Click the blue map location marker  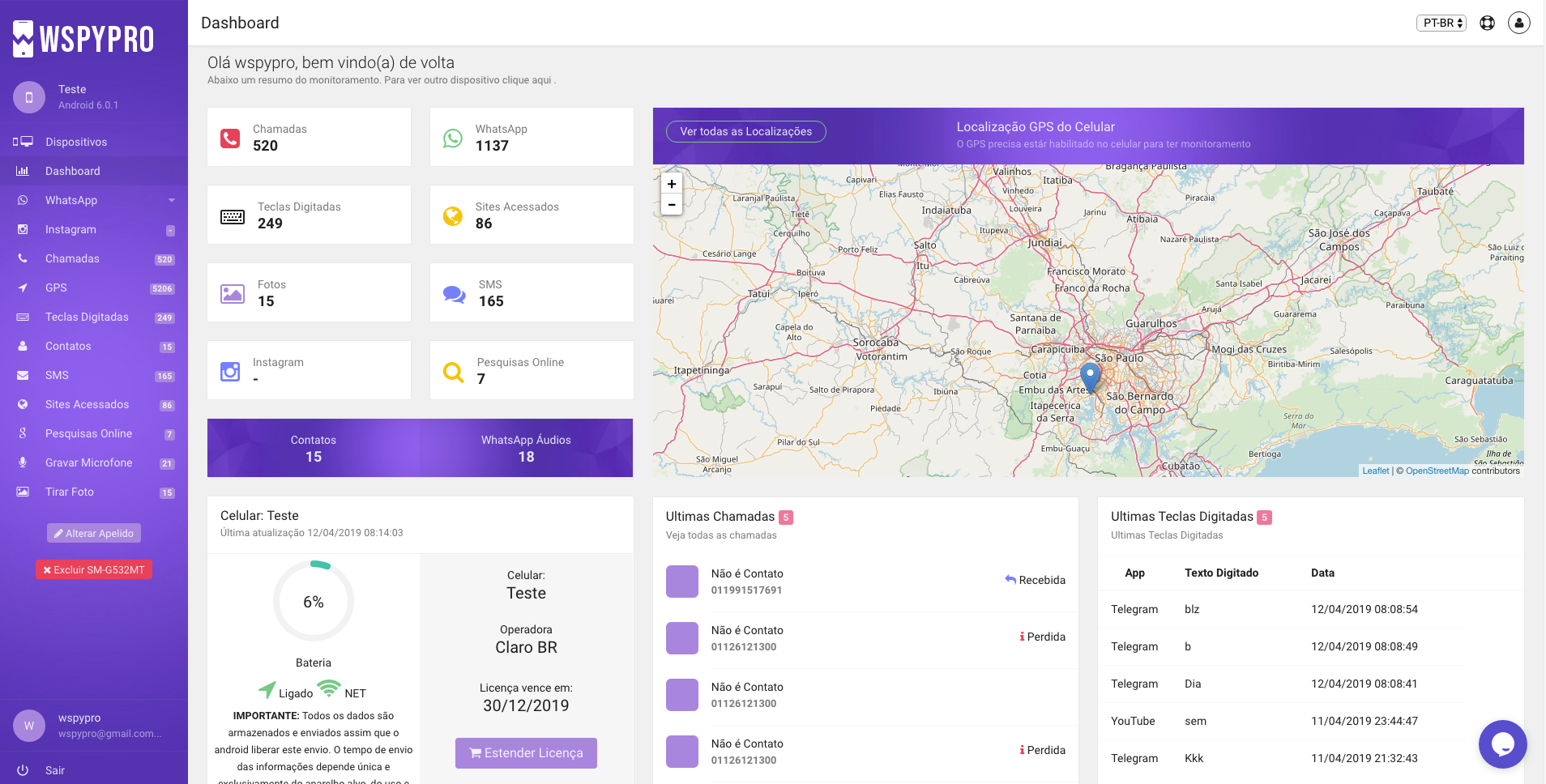(1091, 376)
